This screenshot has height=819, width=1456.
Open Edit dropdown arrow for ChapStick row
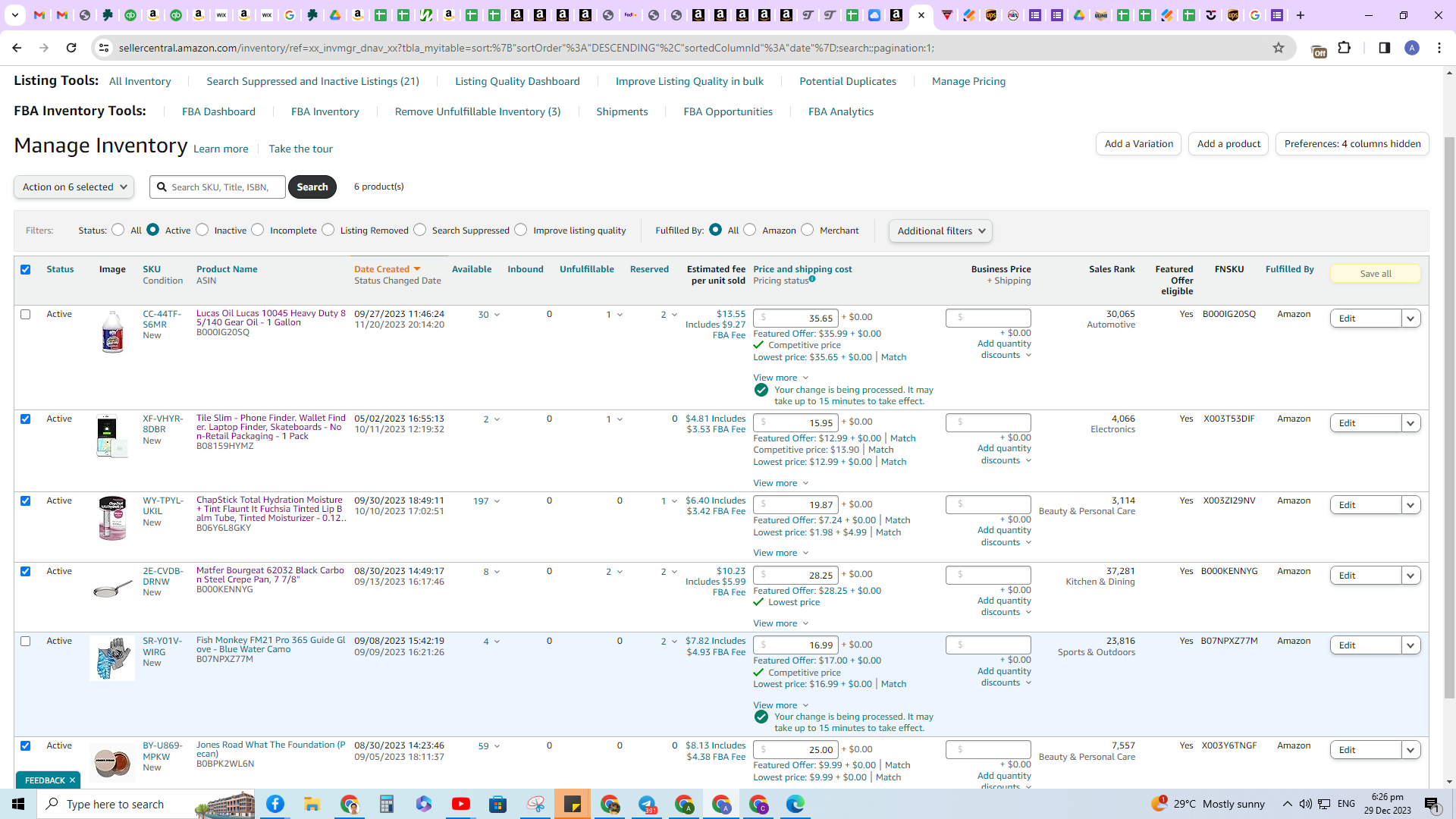[x=1410, y=505]
